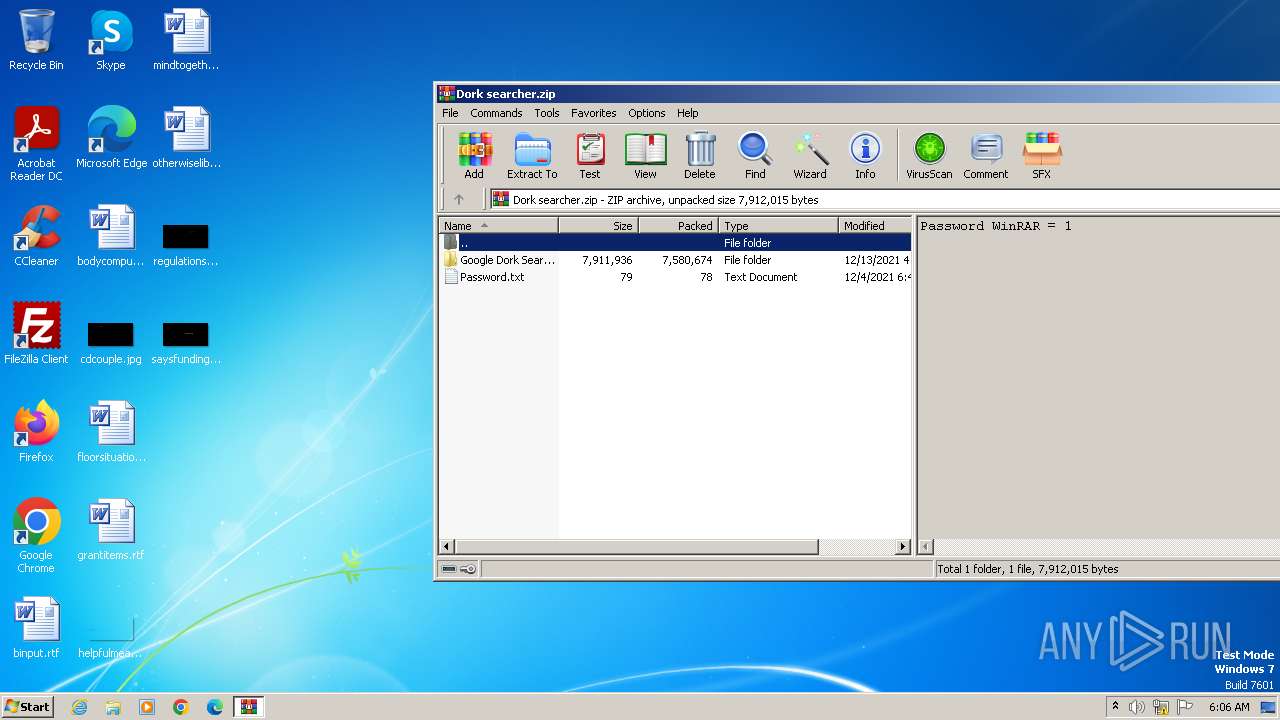Select the parent folder '..' row
This screenshot has width=1280, height=720.
(x=675, y=243)
